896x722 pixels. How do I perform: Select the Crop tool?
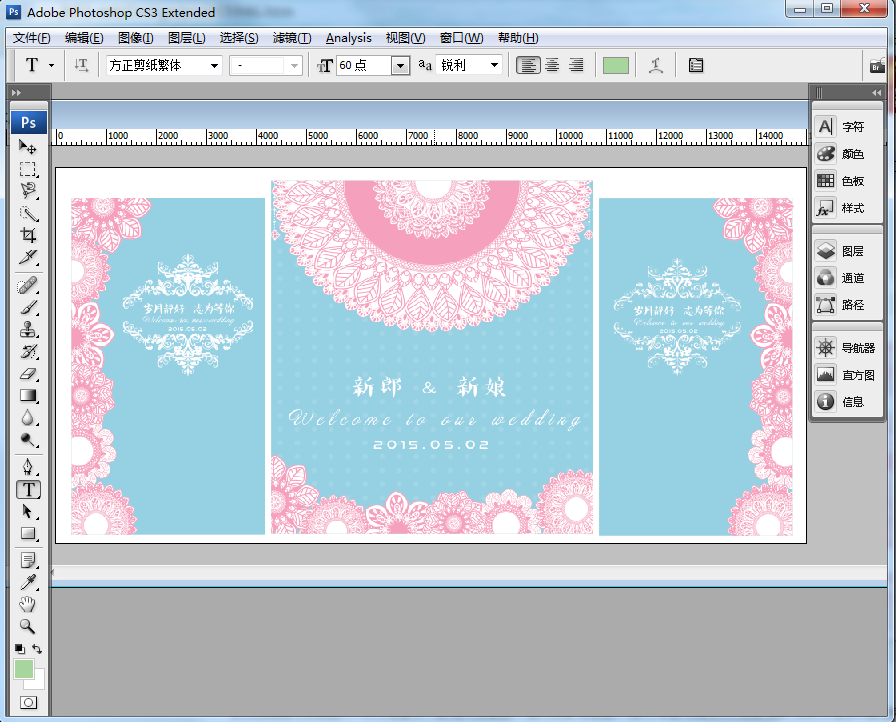click(x=27, y=235)
